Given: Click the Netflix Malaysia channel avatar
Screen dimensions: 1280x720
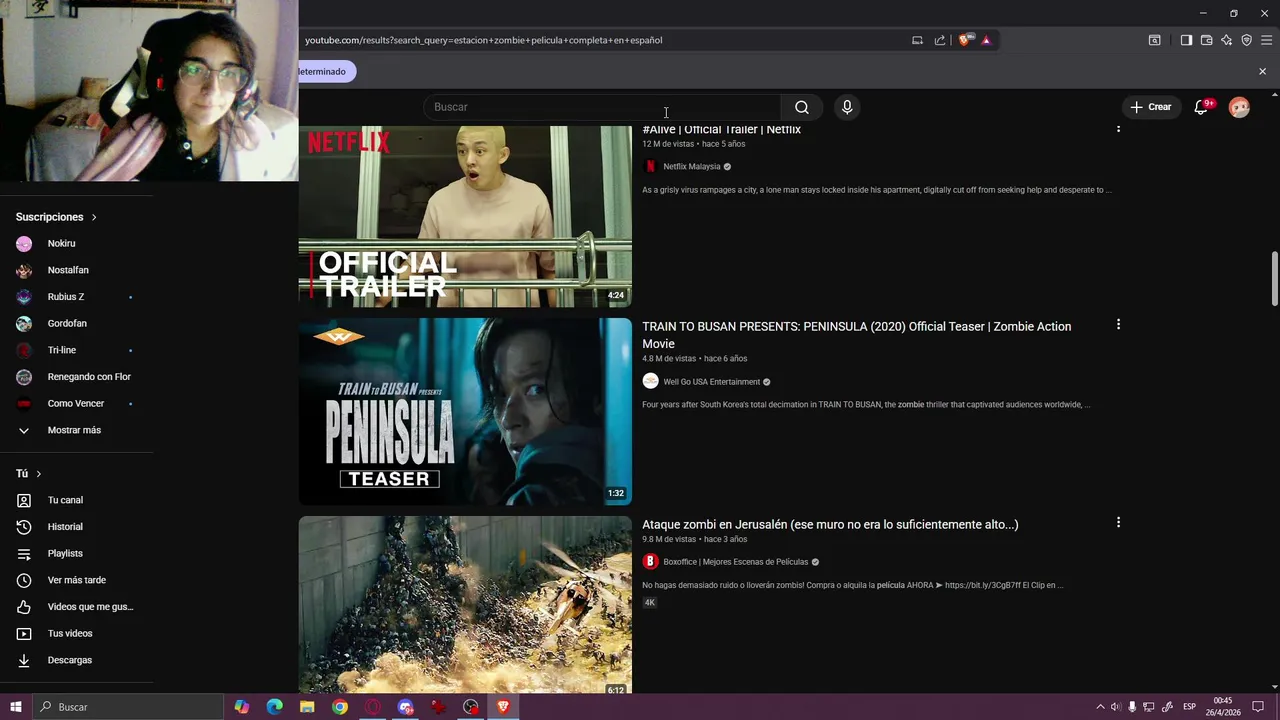Looking at the screenshot, I should tap(650, 167).
